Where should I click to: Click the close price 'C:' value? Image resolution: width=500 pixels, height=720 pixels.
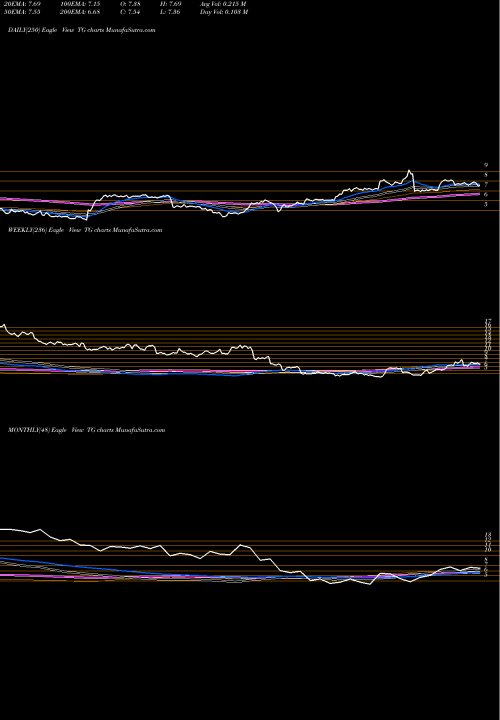click(x=130, y=12)
